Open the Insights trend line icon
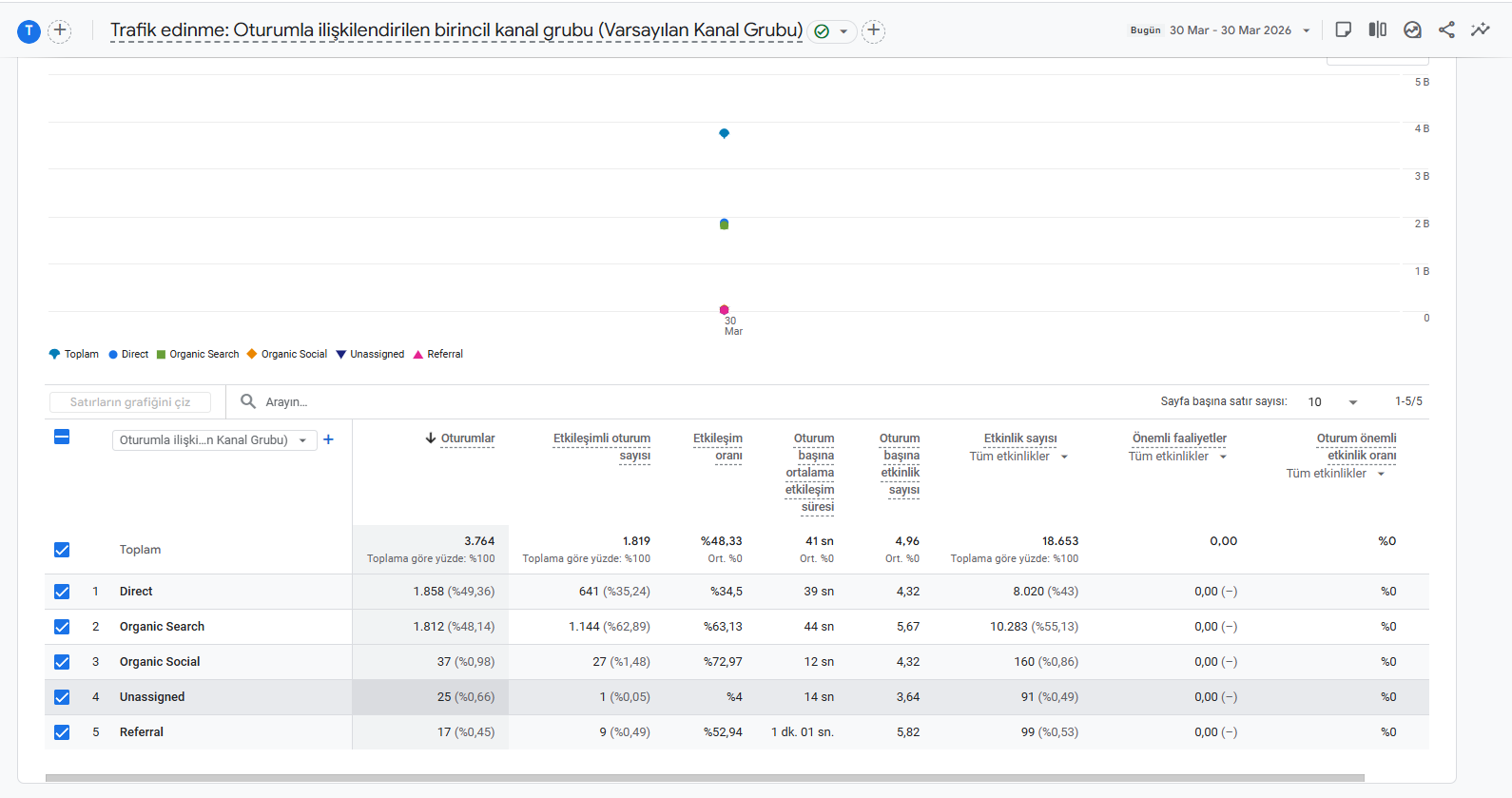Viewport: 1512px width, 798px height. point(1481,29)
